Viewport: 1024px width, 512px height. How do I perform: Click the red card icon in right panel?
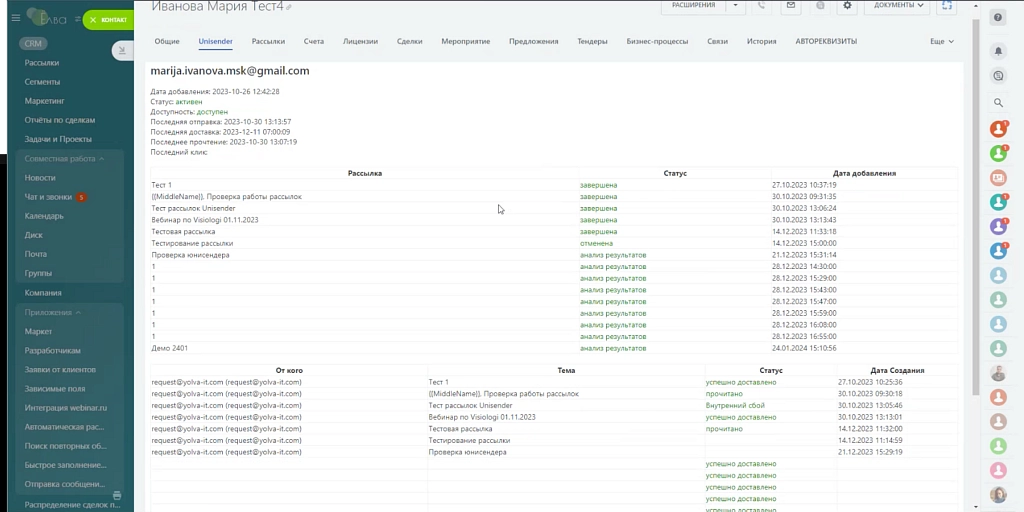(x=998, y=177)
